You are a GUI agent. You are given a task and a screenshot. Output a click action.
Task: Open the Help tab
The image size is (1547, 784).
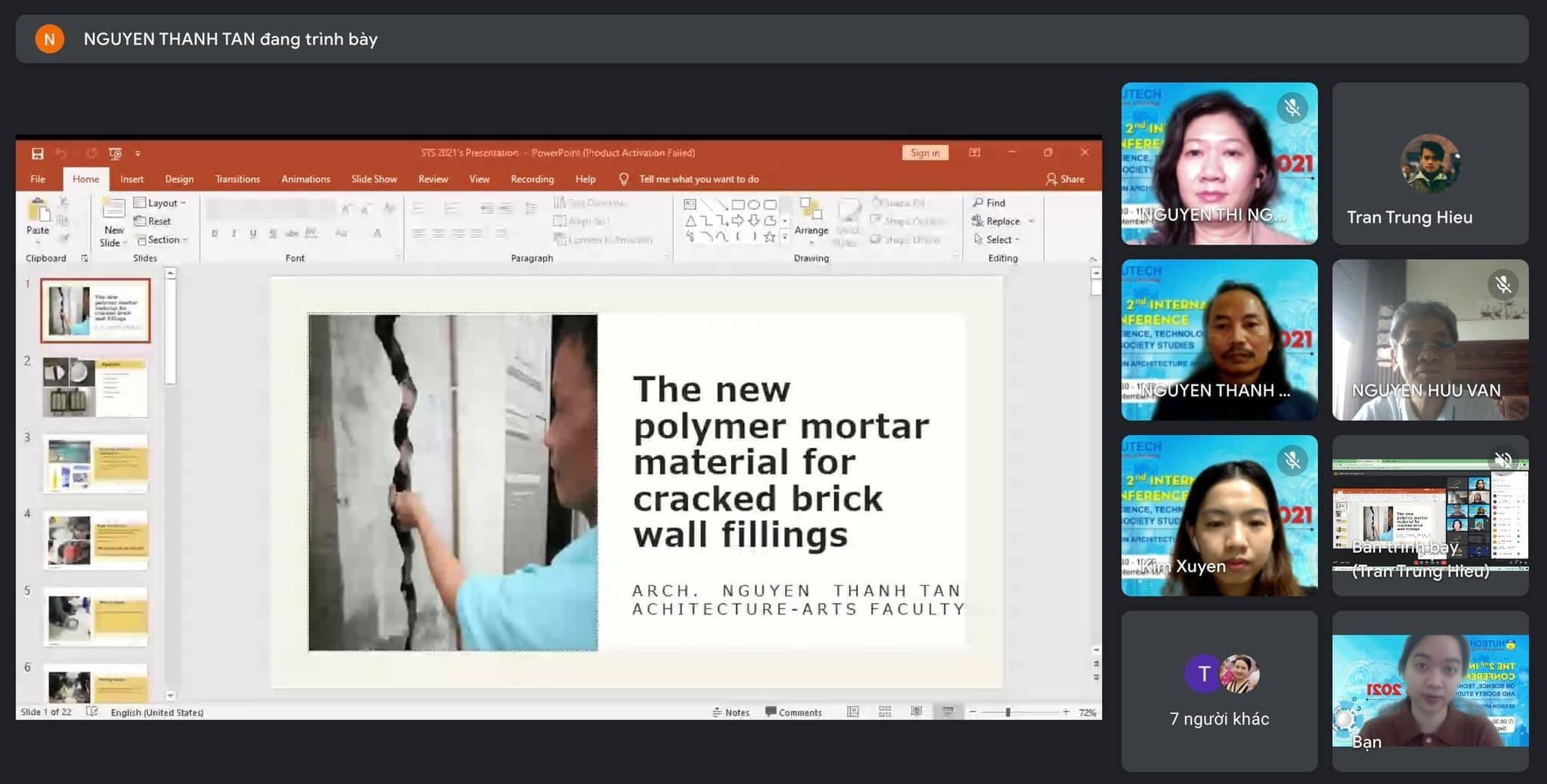(x=585, y=179)
